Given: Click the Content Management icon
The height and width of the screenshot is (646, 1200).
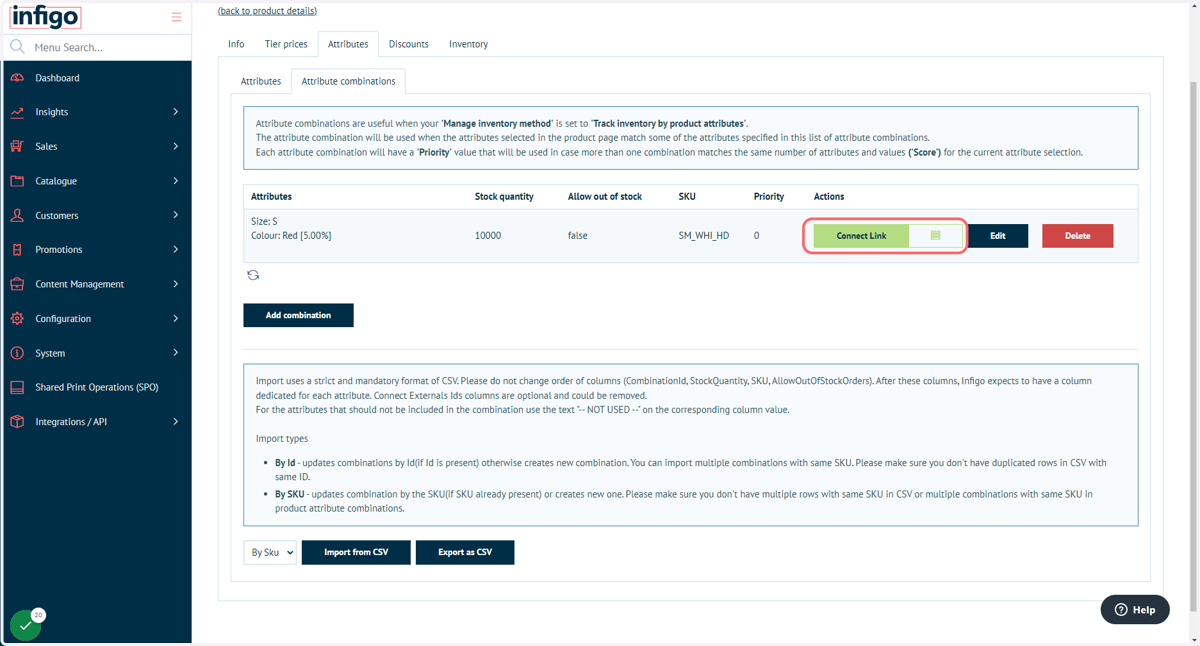Looking at the screenshot, I should [17, 284].
